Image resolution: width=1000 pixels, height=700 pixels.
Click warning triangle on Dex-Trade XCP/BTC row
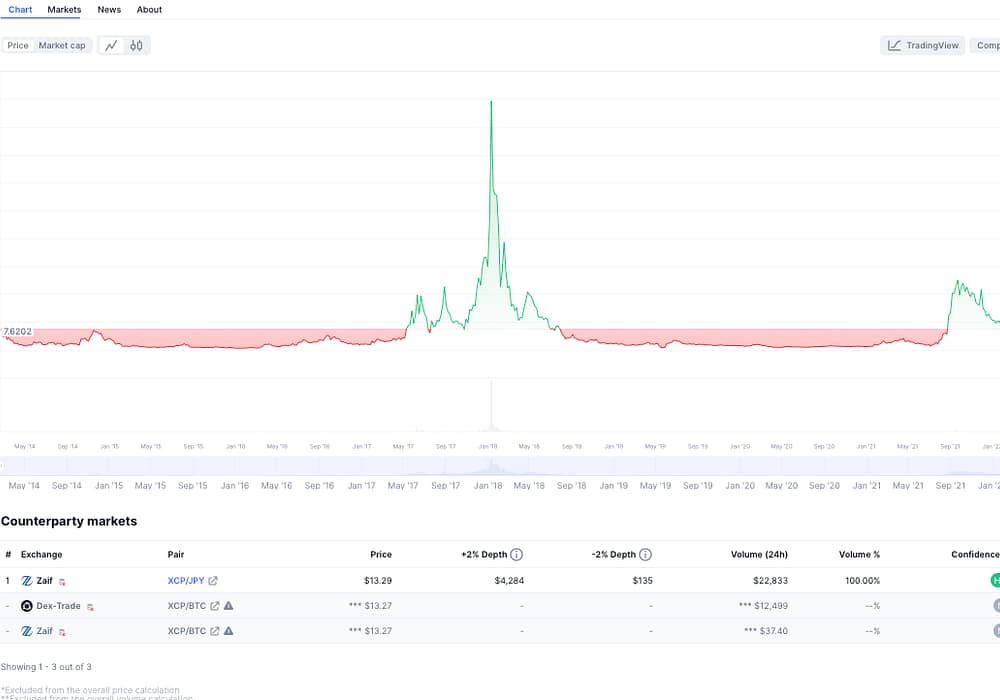click(229, 605)
